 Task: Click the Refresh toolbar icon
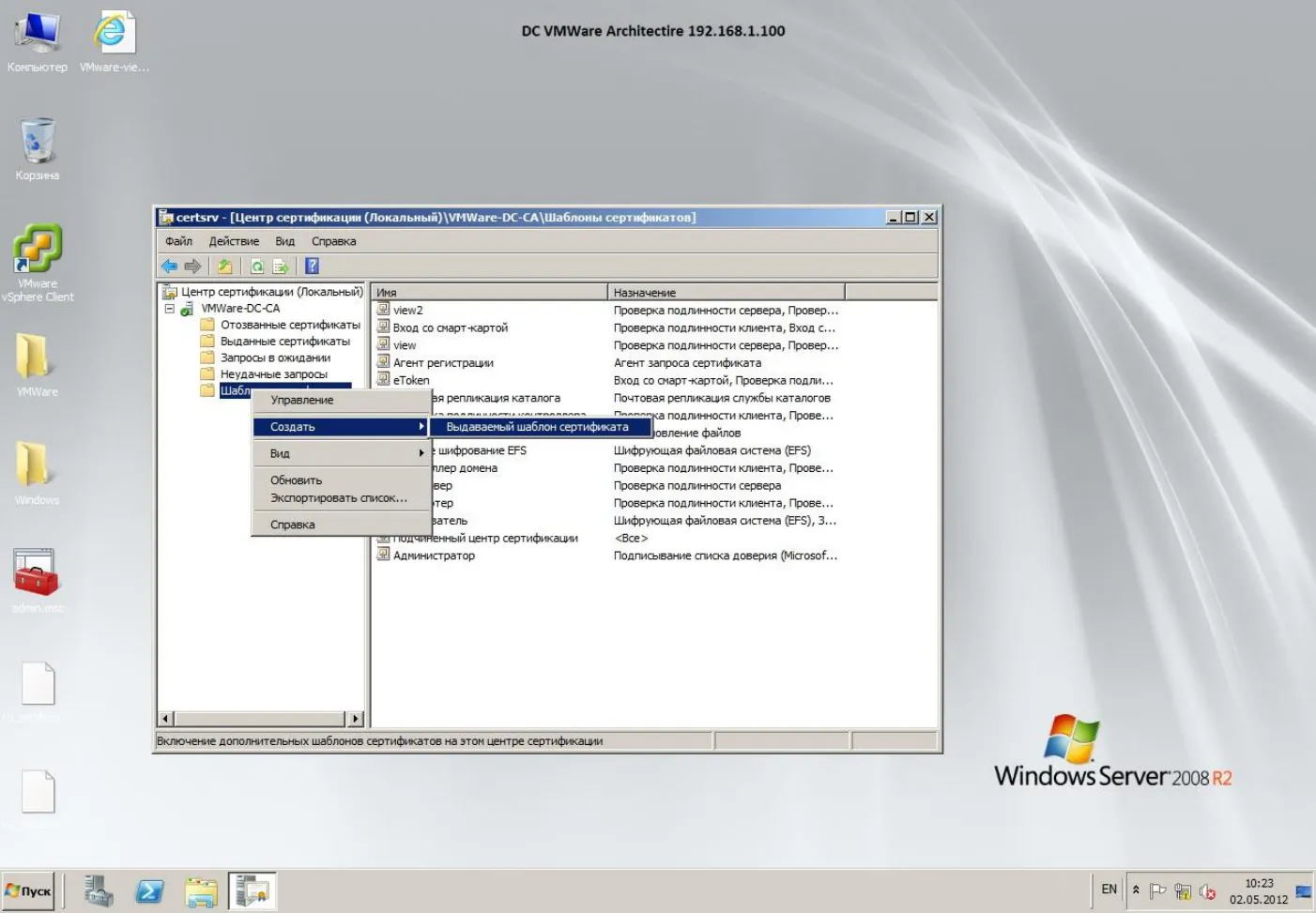[x=257, y=266]
